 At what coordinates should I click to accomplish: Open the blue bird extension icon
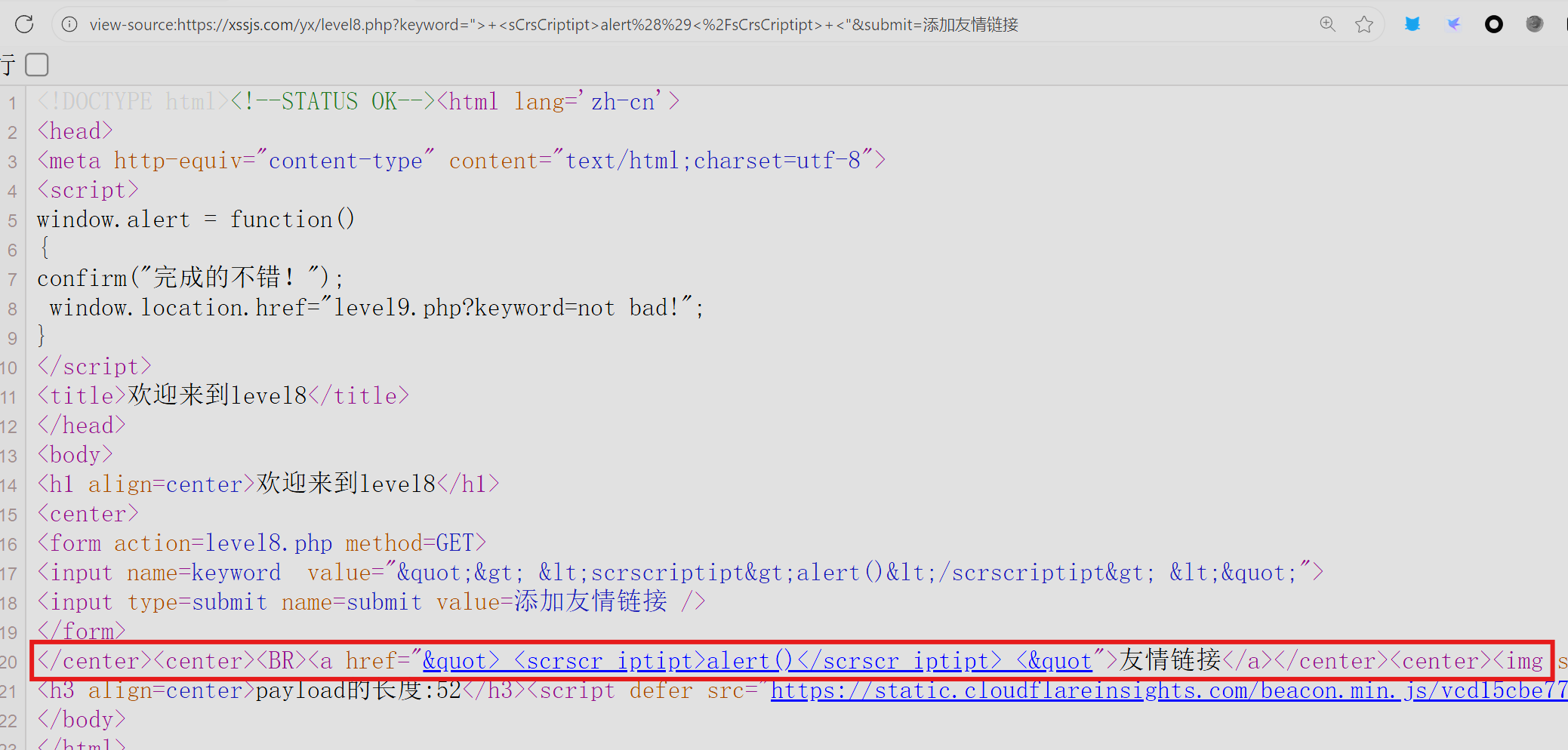click(1412, 24)
